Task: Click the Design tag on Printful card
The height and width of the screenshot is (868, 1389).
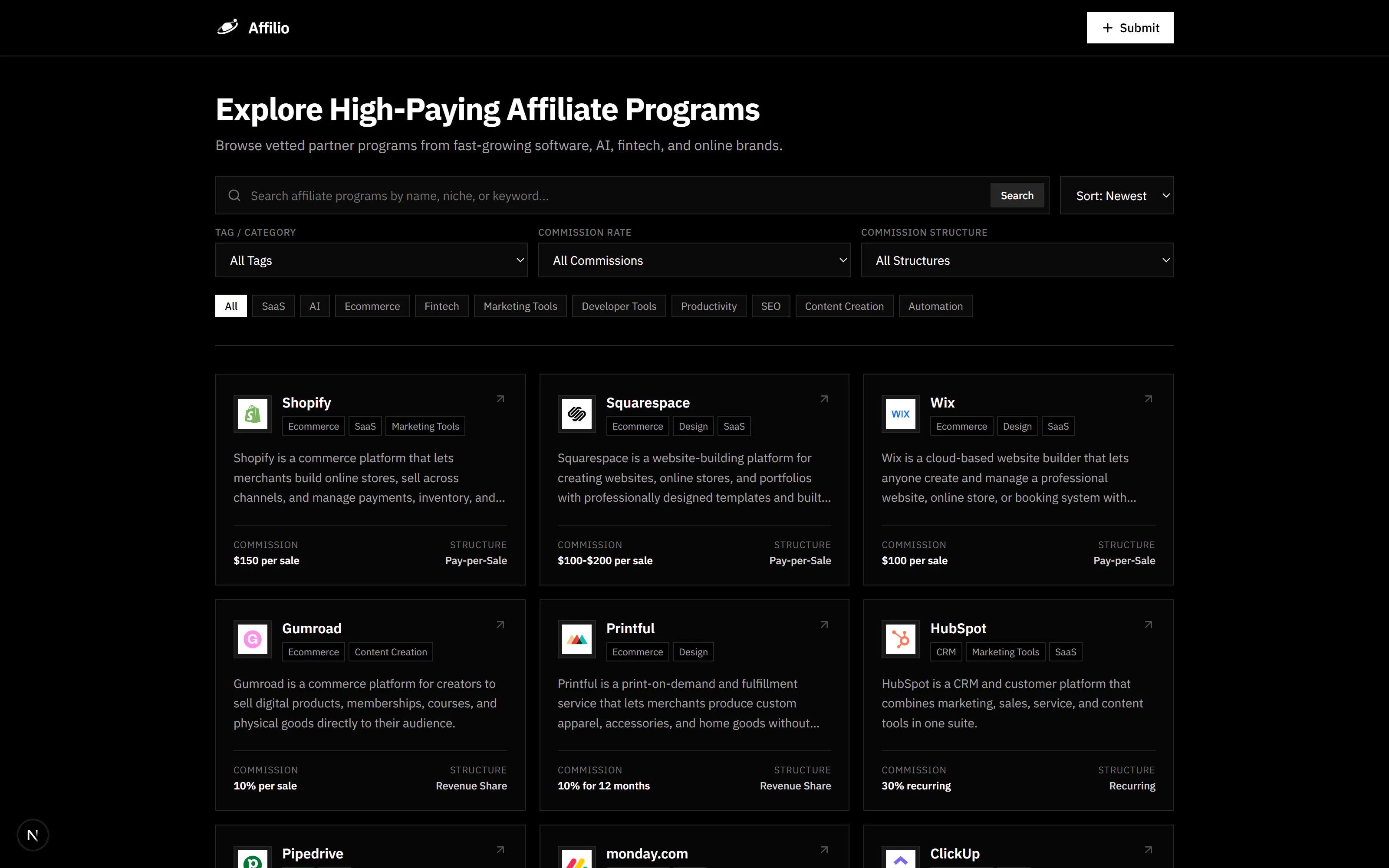Action: (x=693, y=652)
